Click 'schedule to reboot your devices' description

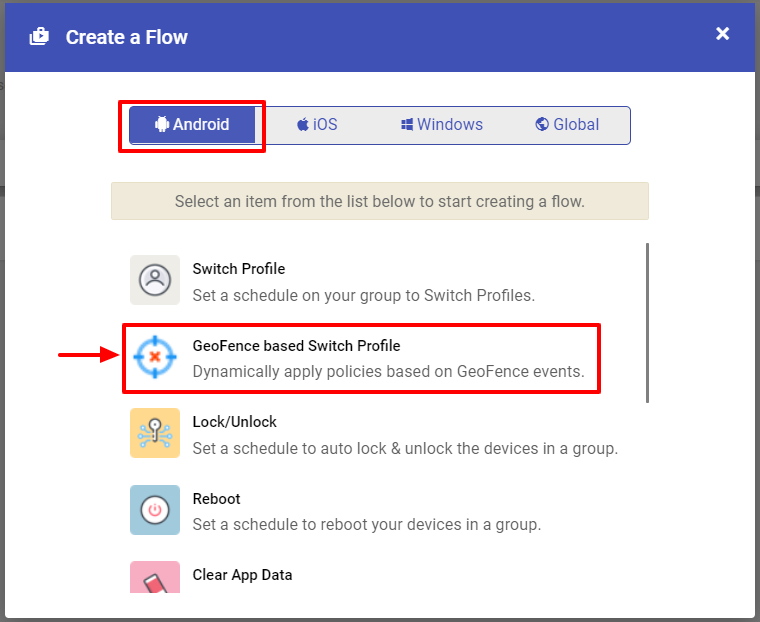pyautogui.click(x=366, y=525)
